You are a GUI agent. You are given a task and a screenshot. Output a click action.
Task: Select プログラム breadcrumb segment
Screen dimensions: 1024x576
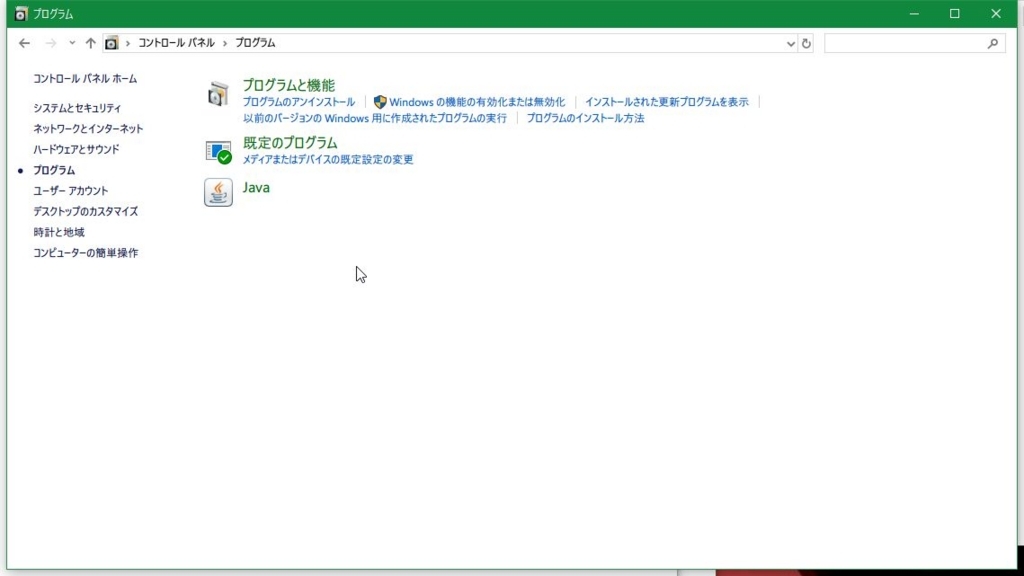point(255,43)
